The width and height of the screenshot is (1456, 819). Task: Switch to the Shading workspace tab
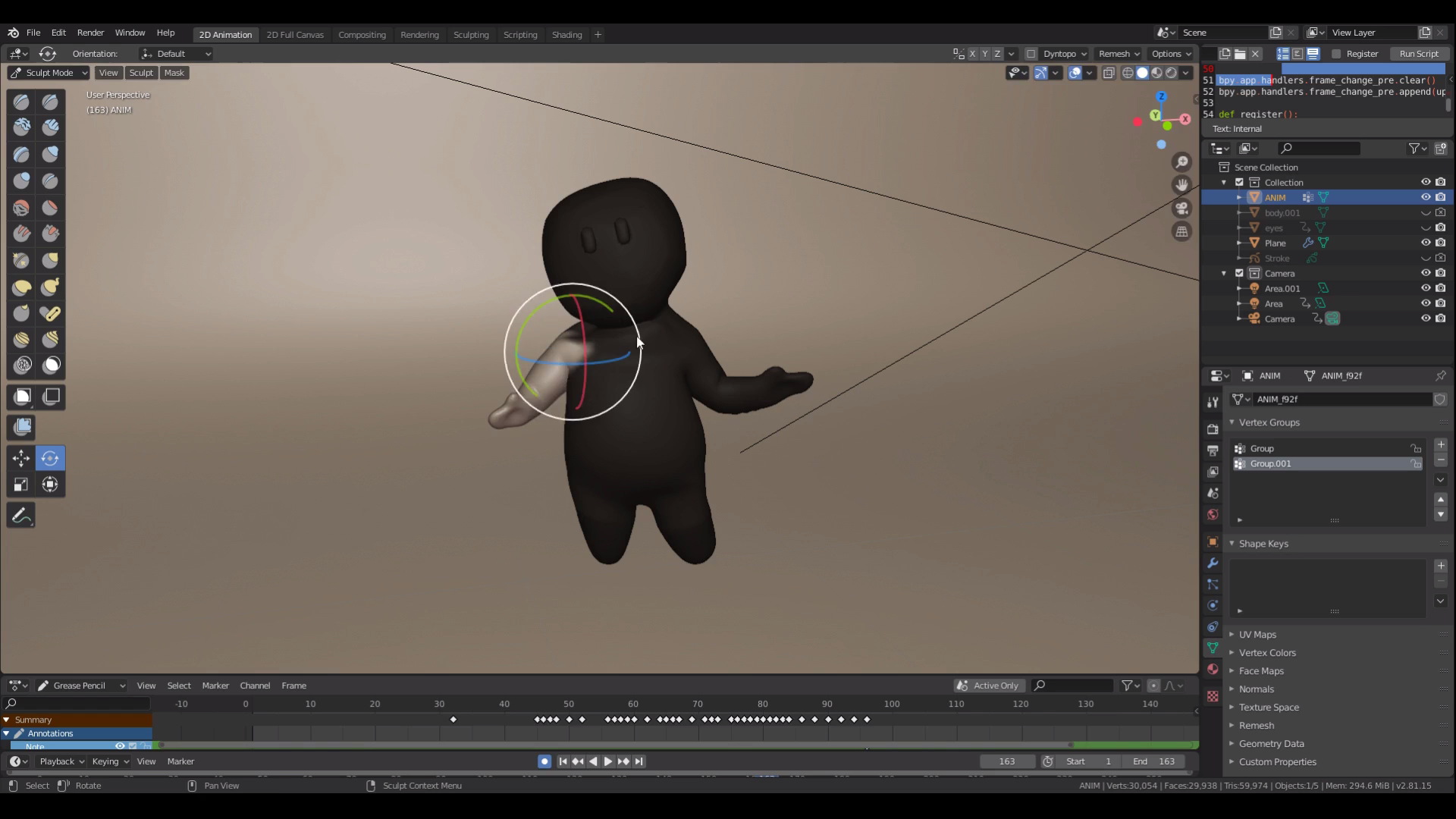pyautogui.click(x=566, y=35)
